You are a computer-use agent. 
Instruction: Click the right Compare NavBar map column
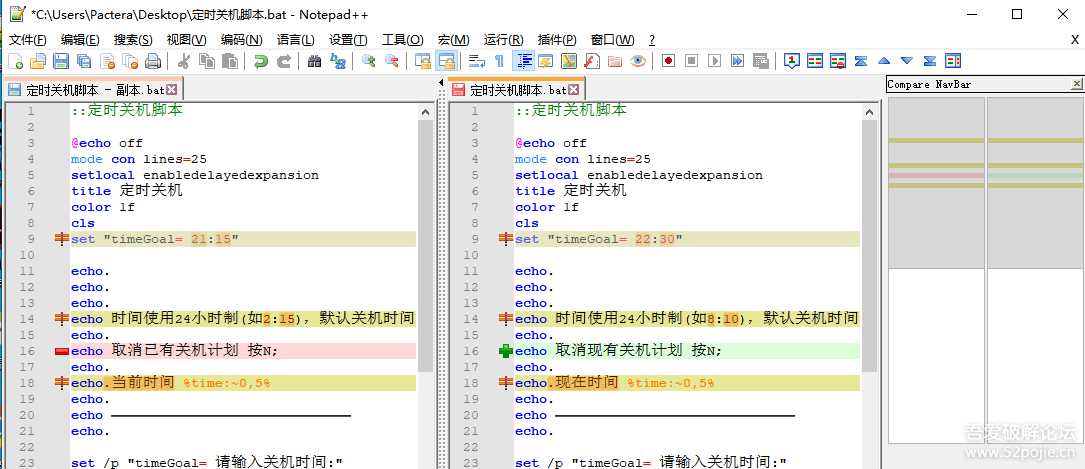(x=1034, y=270)
